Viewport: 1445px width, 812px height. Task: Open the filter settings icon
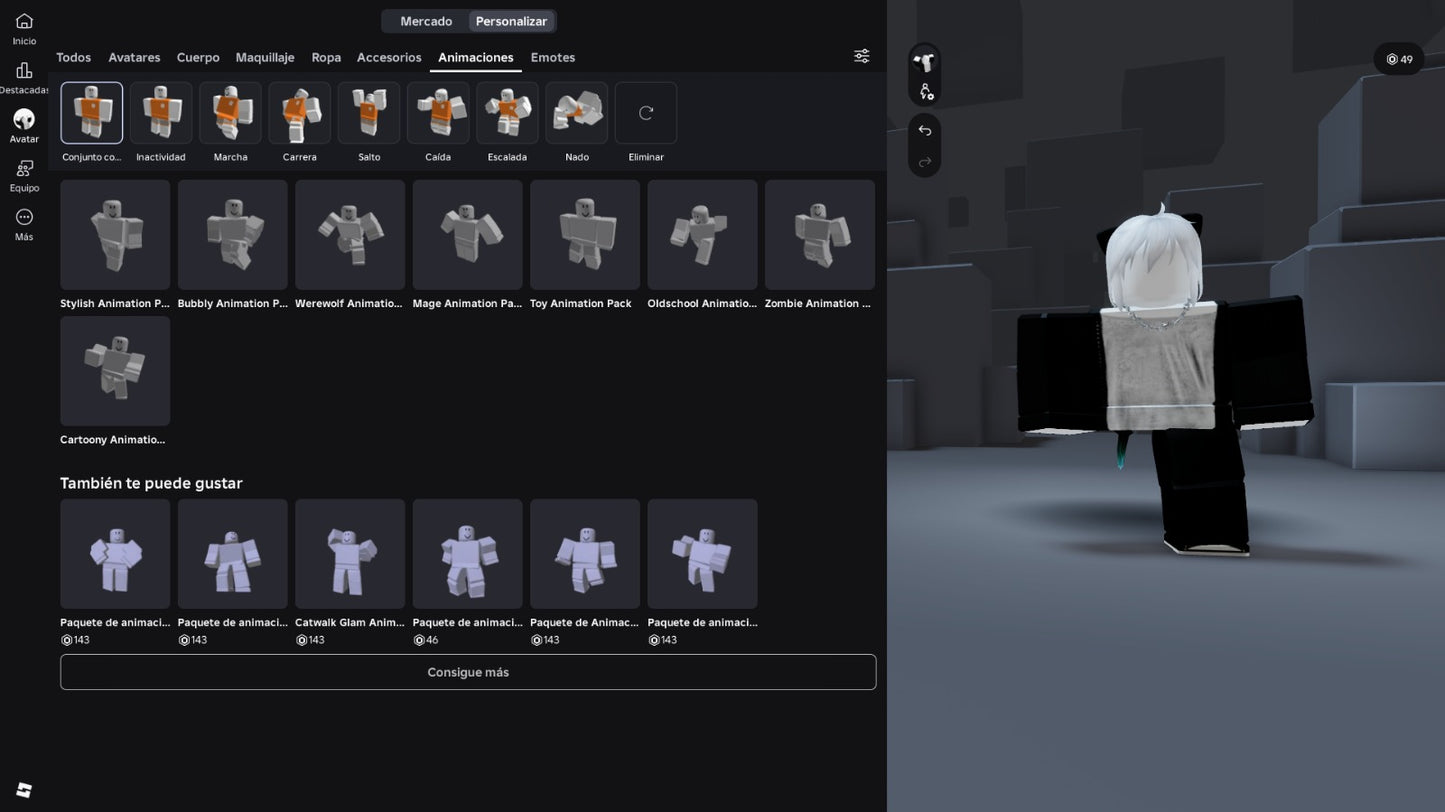[x=861, y=56]
